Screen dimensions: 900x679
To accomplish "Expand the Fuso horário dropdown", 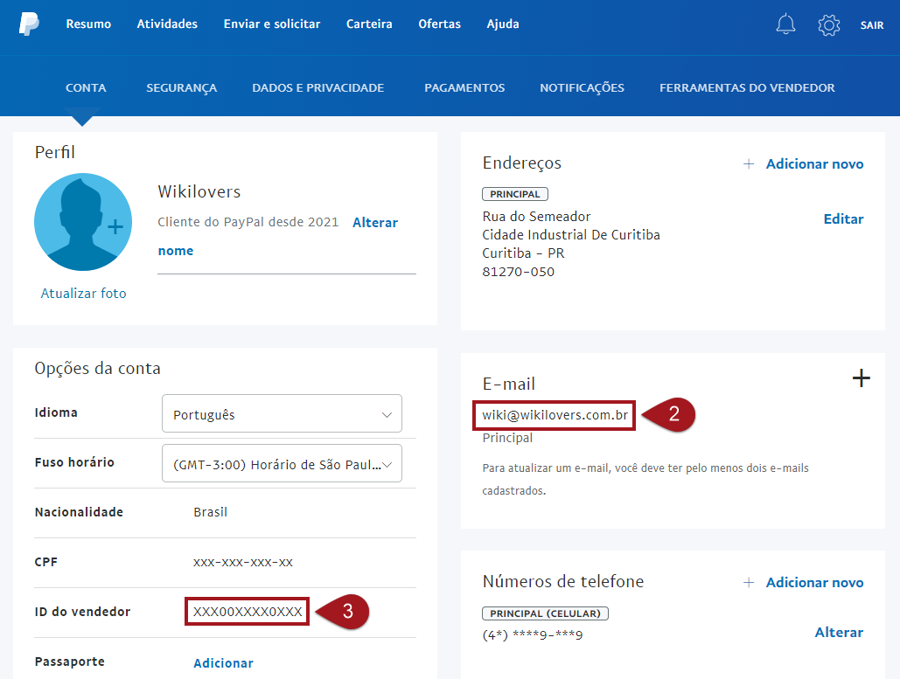I will 281,464.
